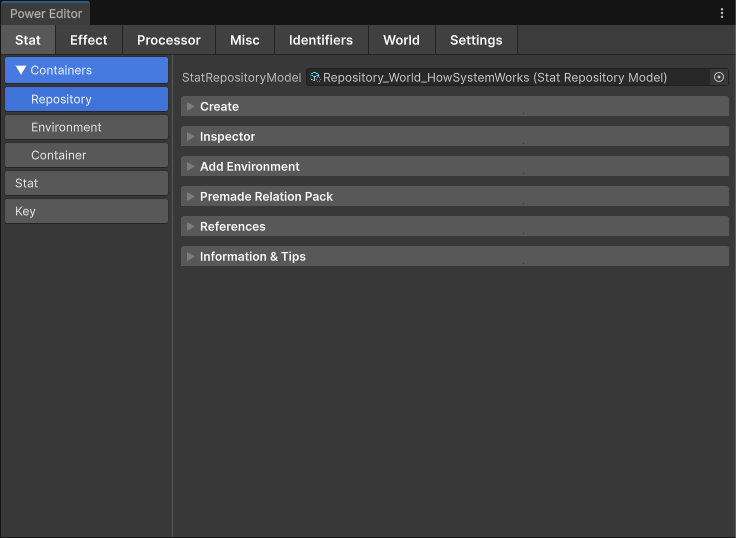Click the Inspector header label
This screenshot has height=538, width=736.
228,137
